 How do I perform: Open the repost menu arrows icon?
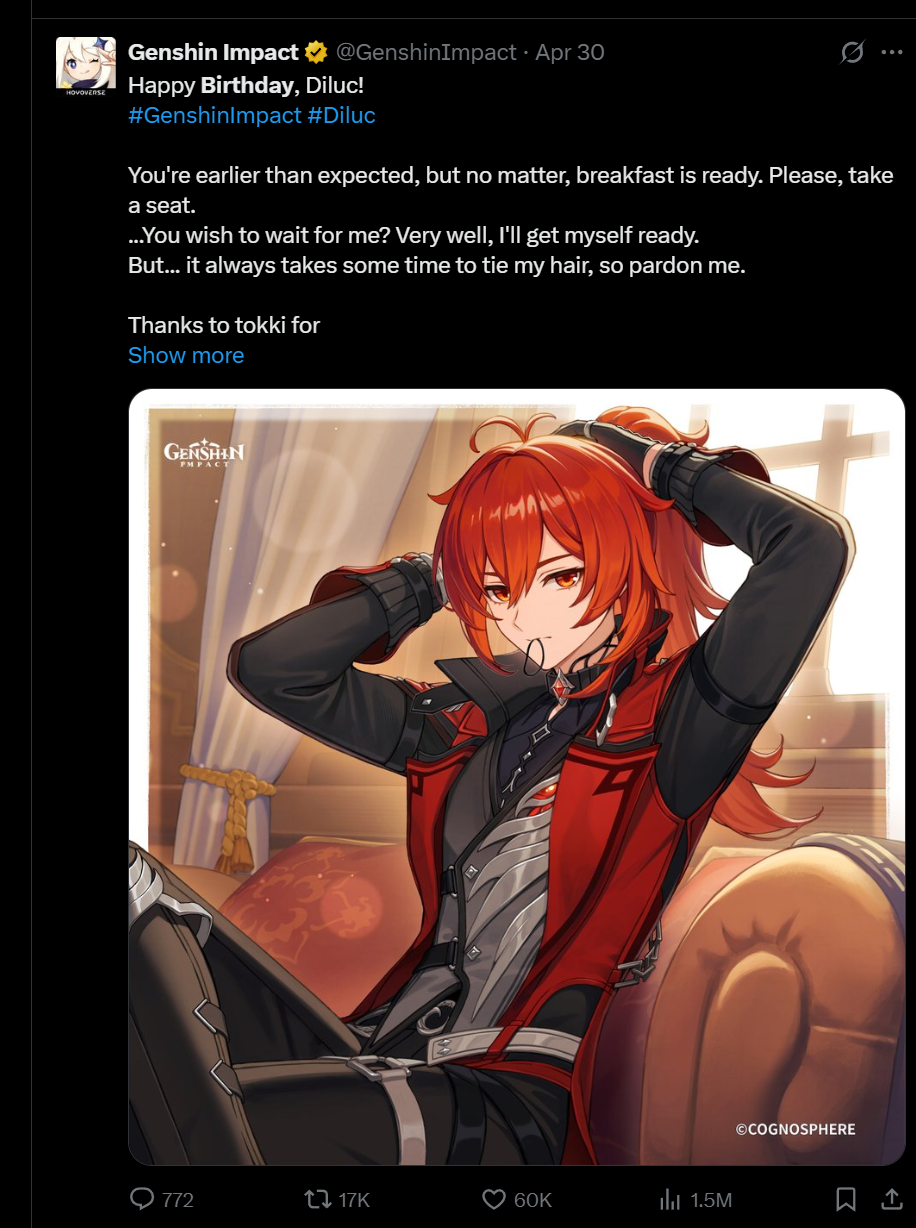coord(315,1199)
